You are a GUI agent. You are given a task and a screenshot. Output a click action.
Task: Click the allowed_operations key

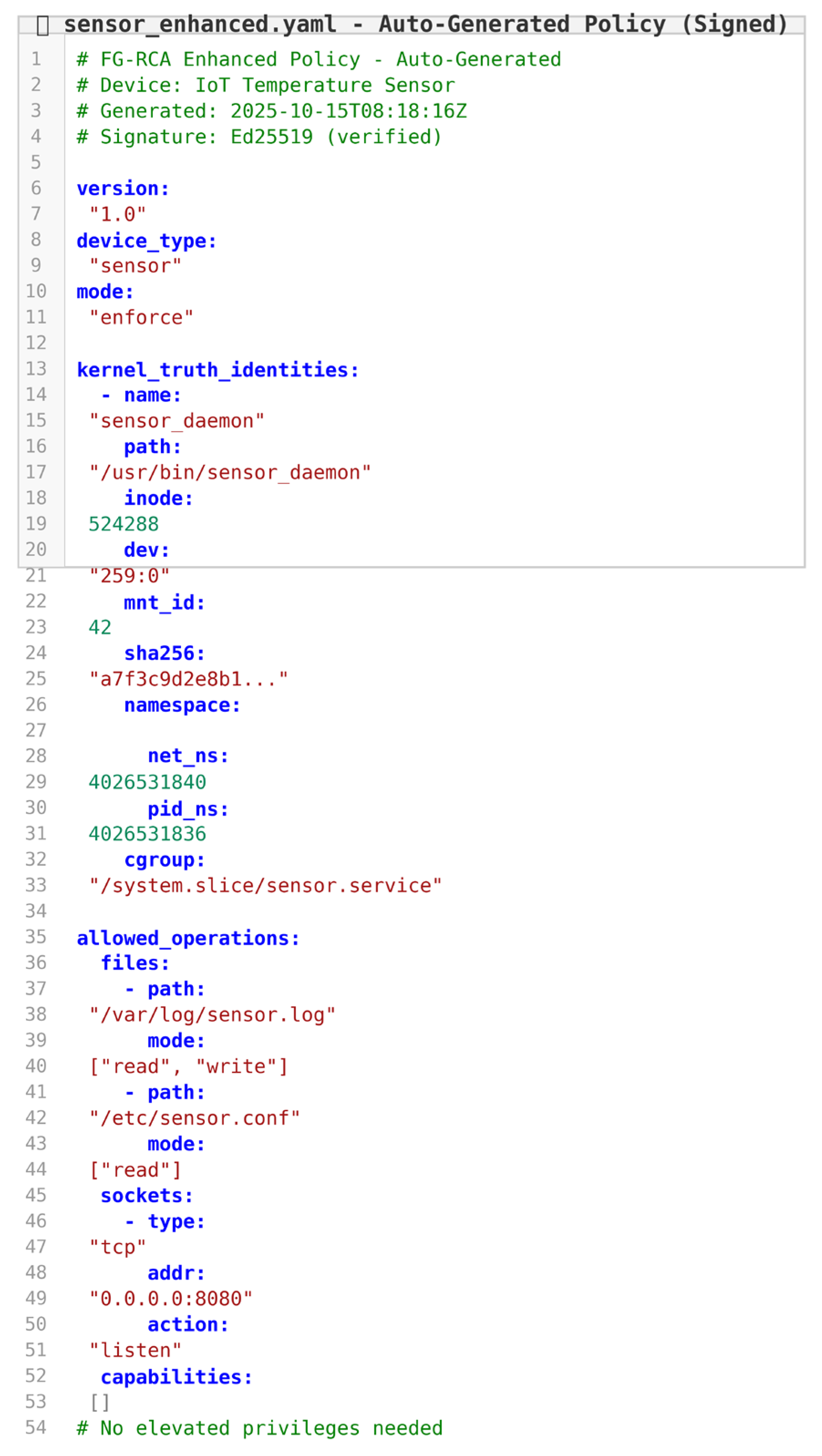coord(188,938)
